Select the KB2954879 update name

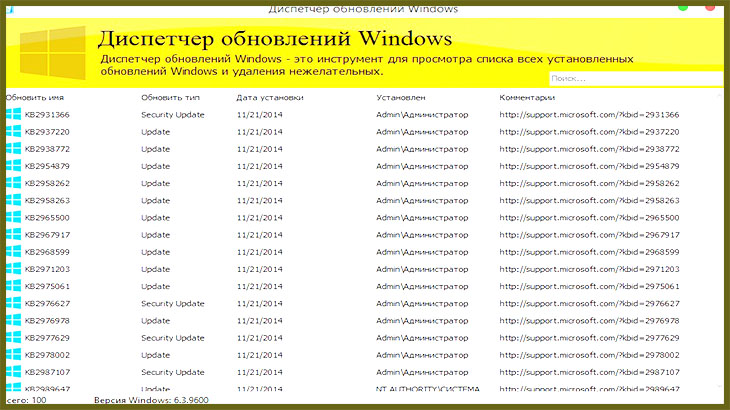pyautogui.click(x=47, y=166)
